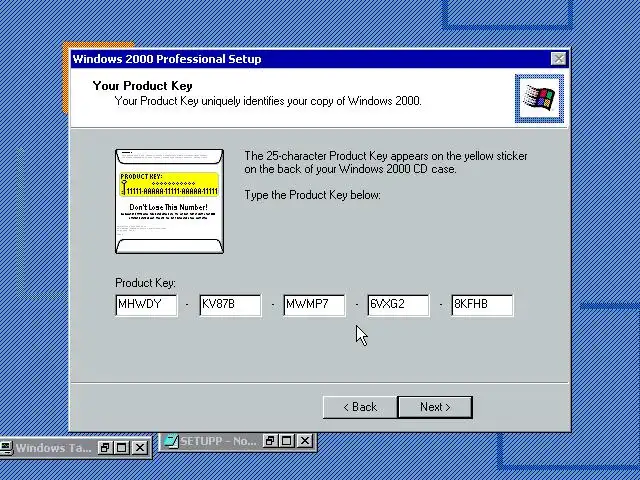
Task: Click the "Product Key:" label
Action: [145, 283]
